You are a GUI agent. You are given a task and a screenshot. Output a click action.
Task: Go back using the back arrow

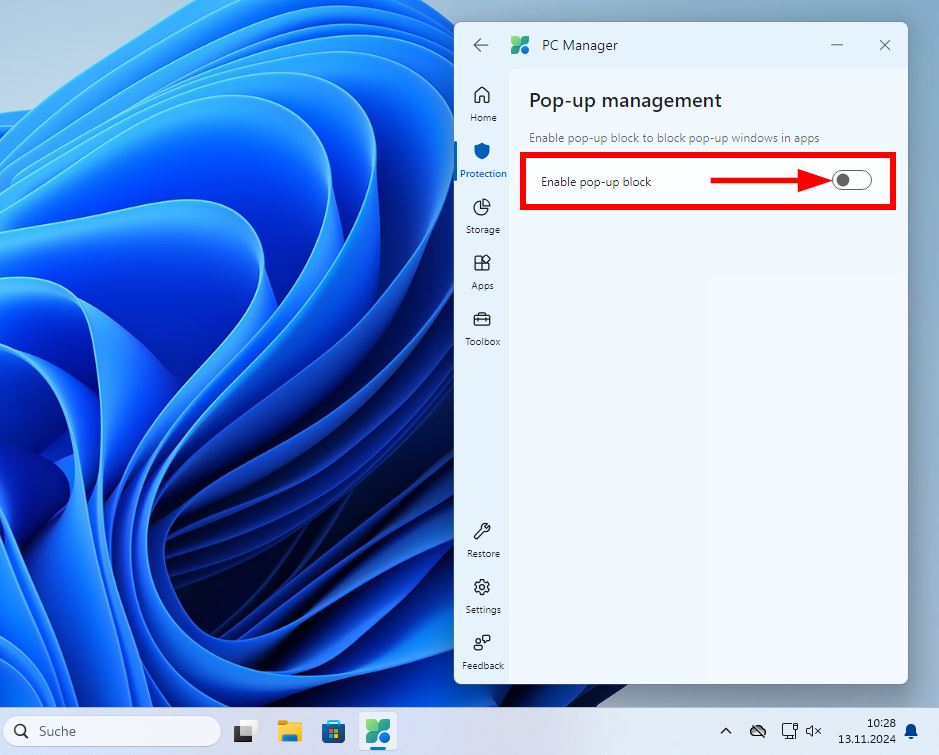480,45
